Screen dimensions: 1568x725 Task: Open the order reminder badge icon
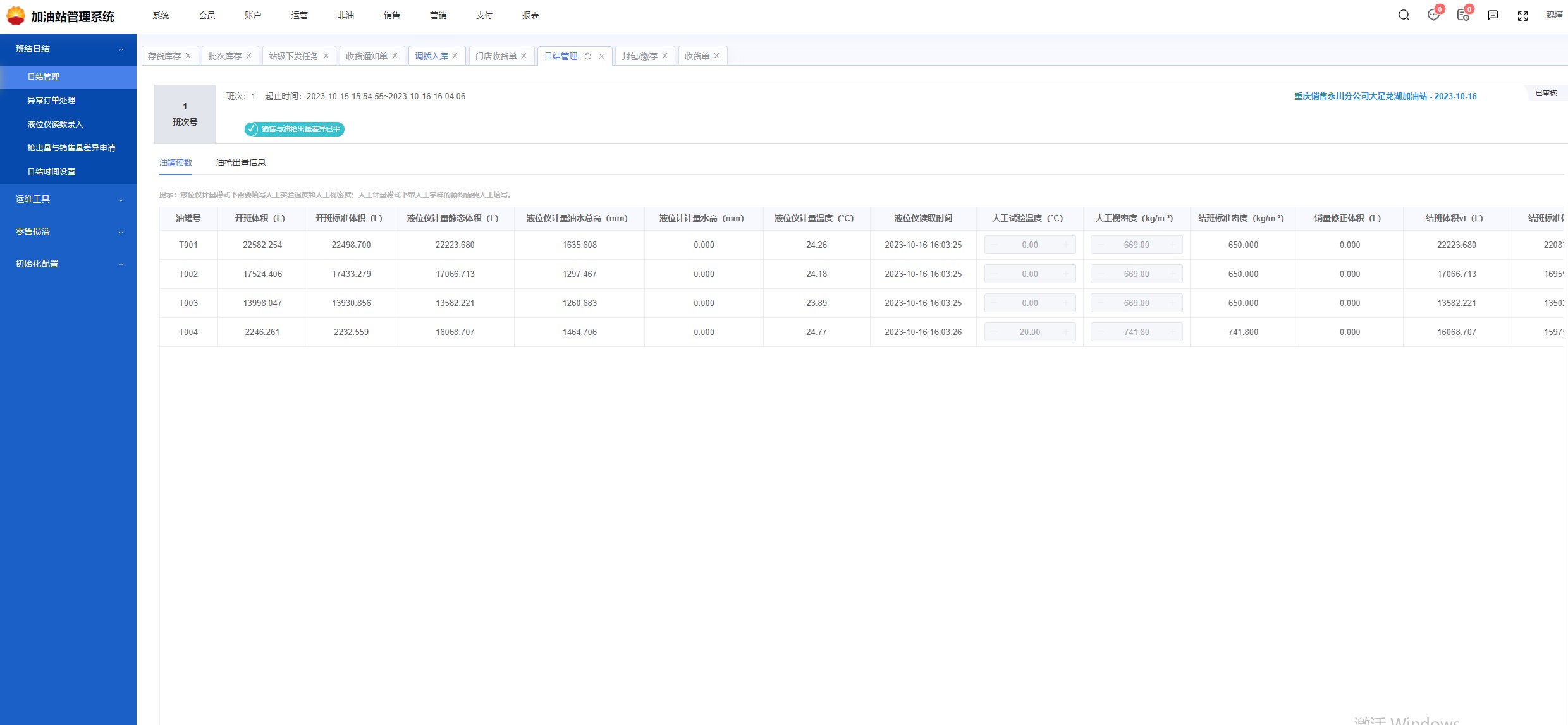point(1463,15)
